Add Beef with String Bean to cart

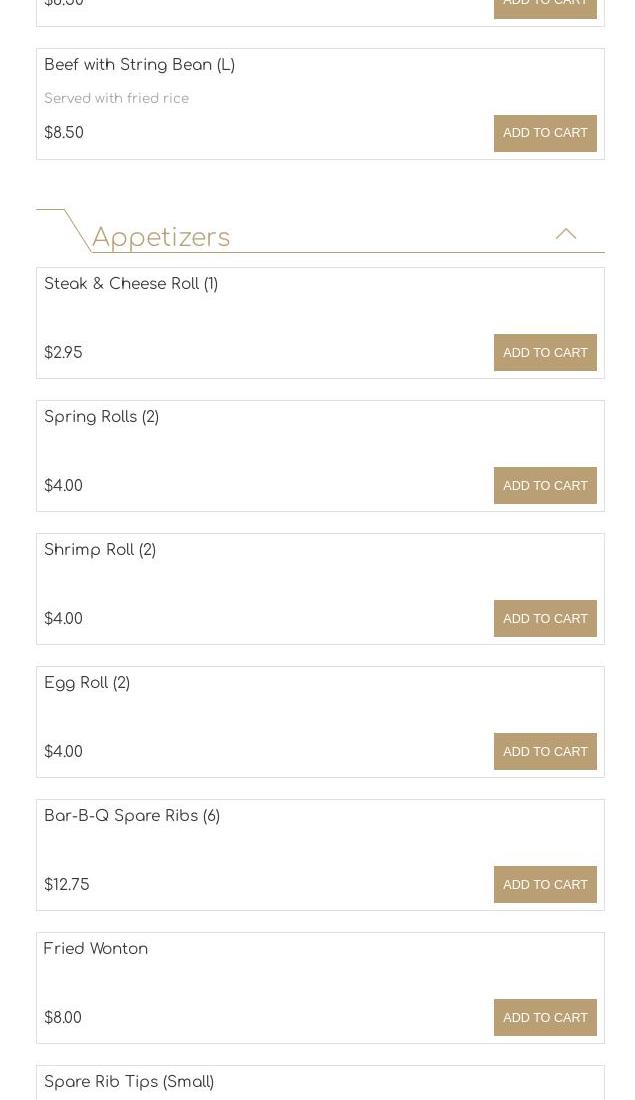[x=545, y=133]
